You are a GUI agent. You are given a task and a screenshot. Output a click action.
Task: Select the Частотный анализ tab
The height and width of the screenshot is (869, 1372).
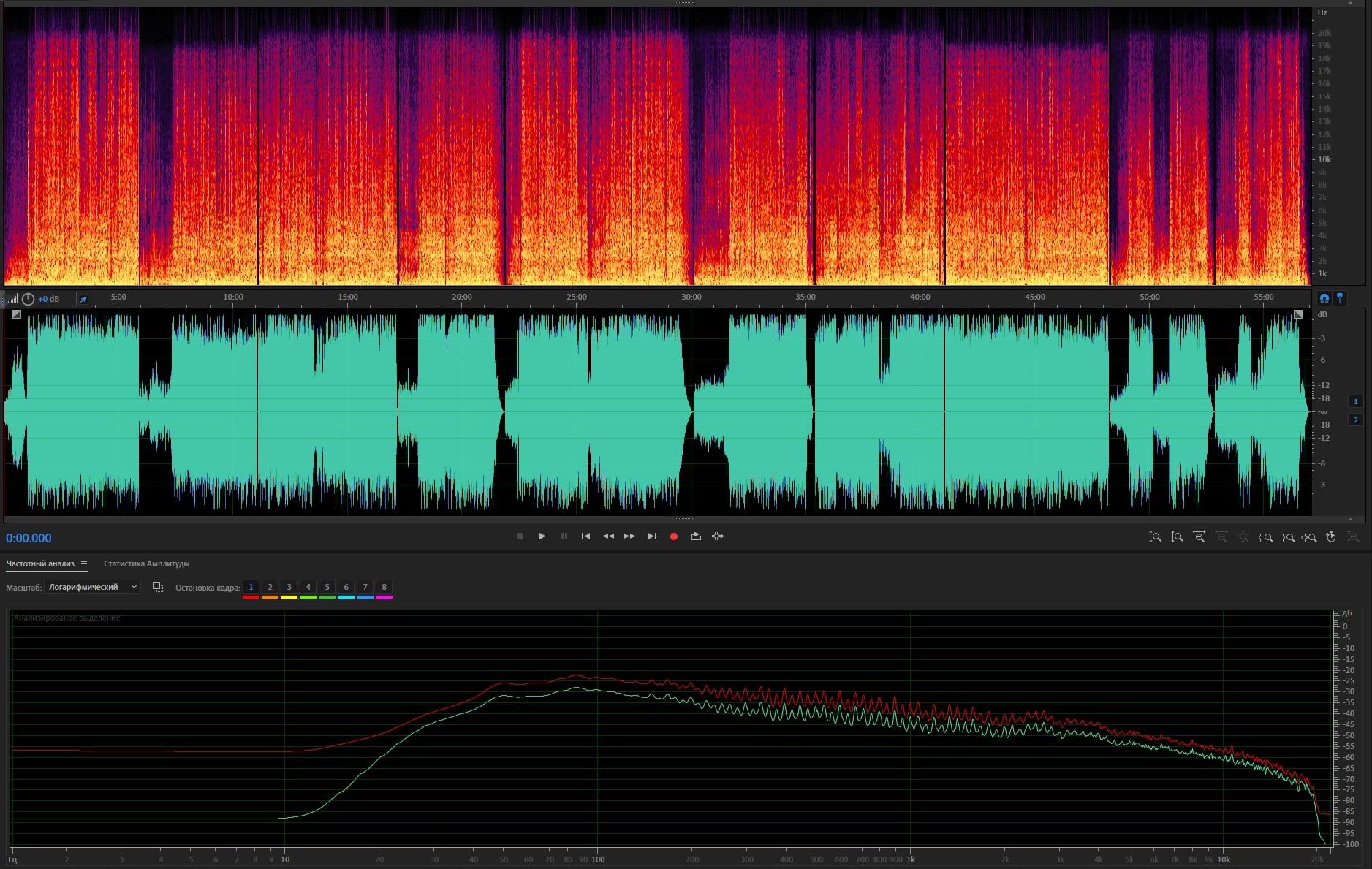click(40, 563)
